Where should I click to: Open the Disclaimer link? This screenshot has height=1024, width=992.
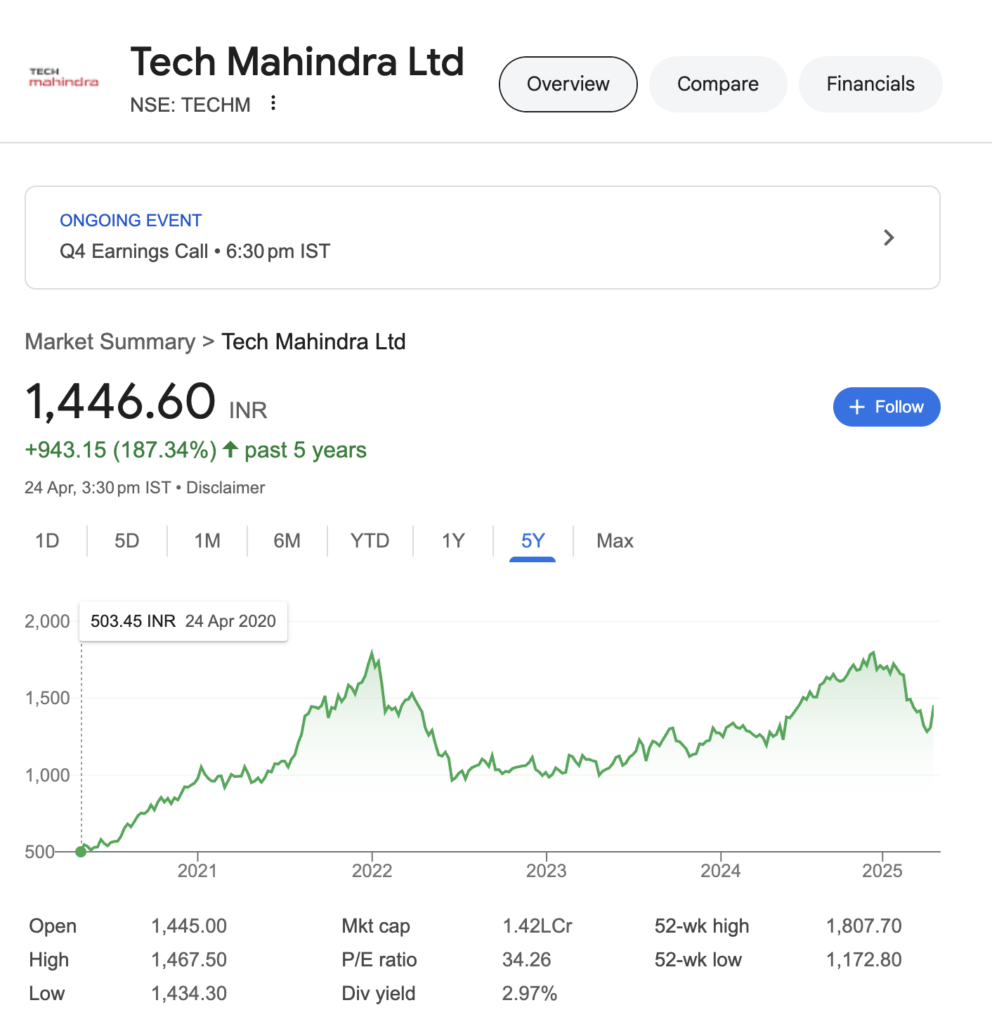(x=225, y=488)
